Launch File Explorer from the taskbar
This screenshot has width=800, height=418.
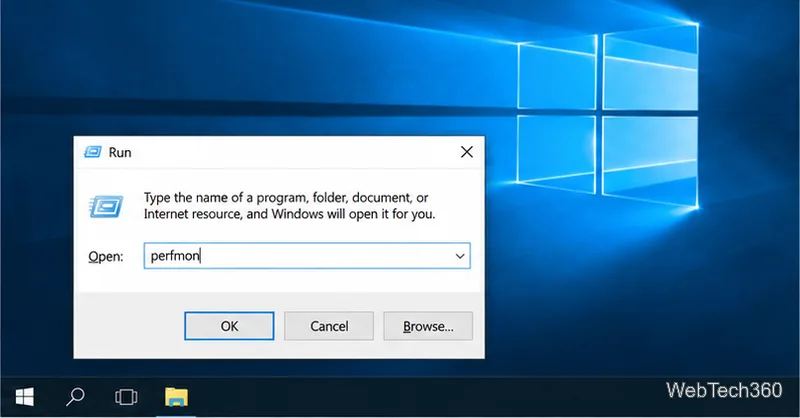(x=177, y=397)
